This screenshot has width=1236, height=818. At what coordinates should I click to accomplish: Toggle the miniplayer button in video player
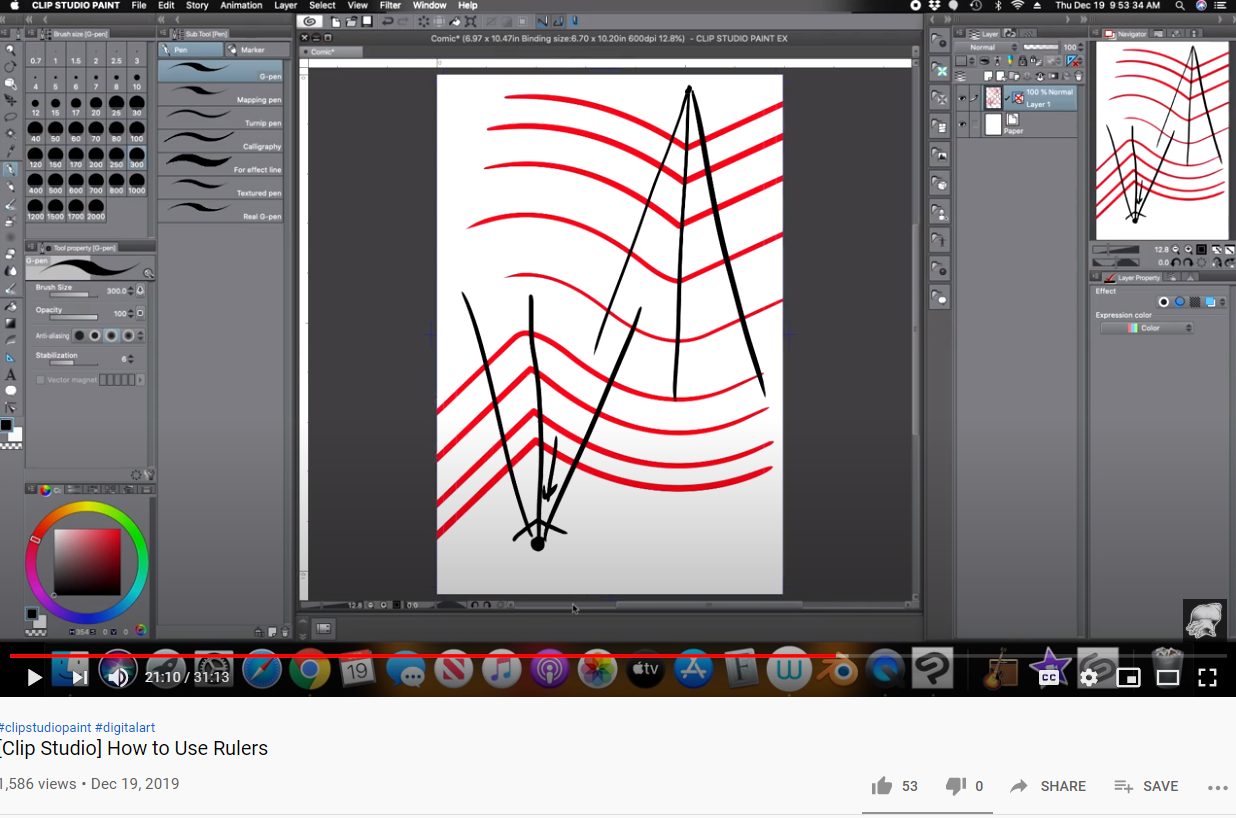click(x=1128, y=677)
